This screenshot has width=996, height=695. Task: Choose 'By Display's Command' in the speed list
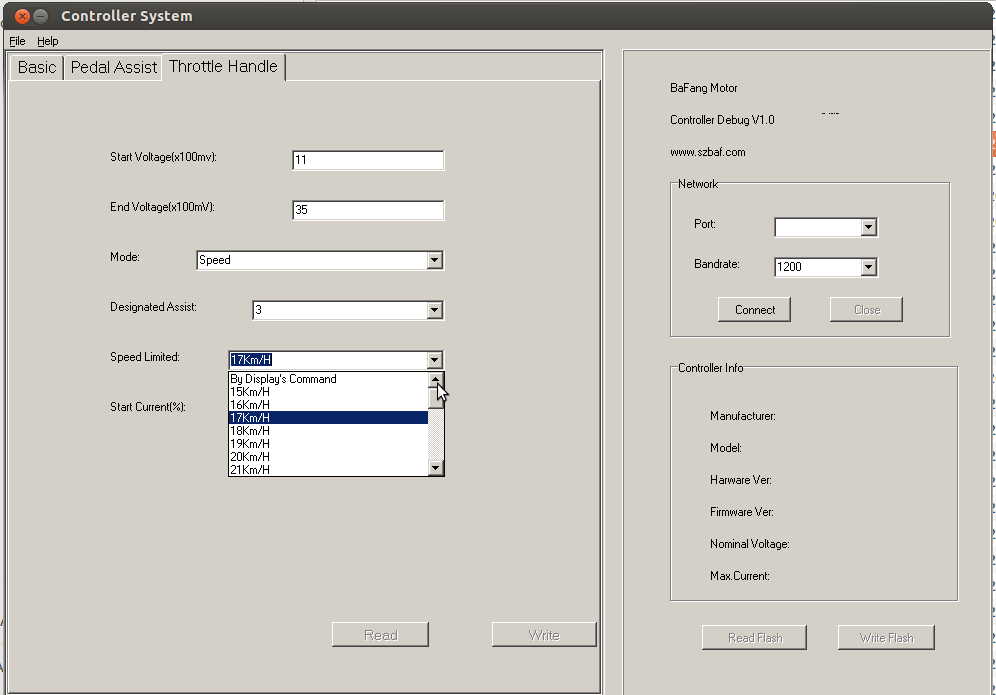pyautogui.click(x=328, y=379)
